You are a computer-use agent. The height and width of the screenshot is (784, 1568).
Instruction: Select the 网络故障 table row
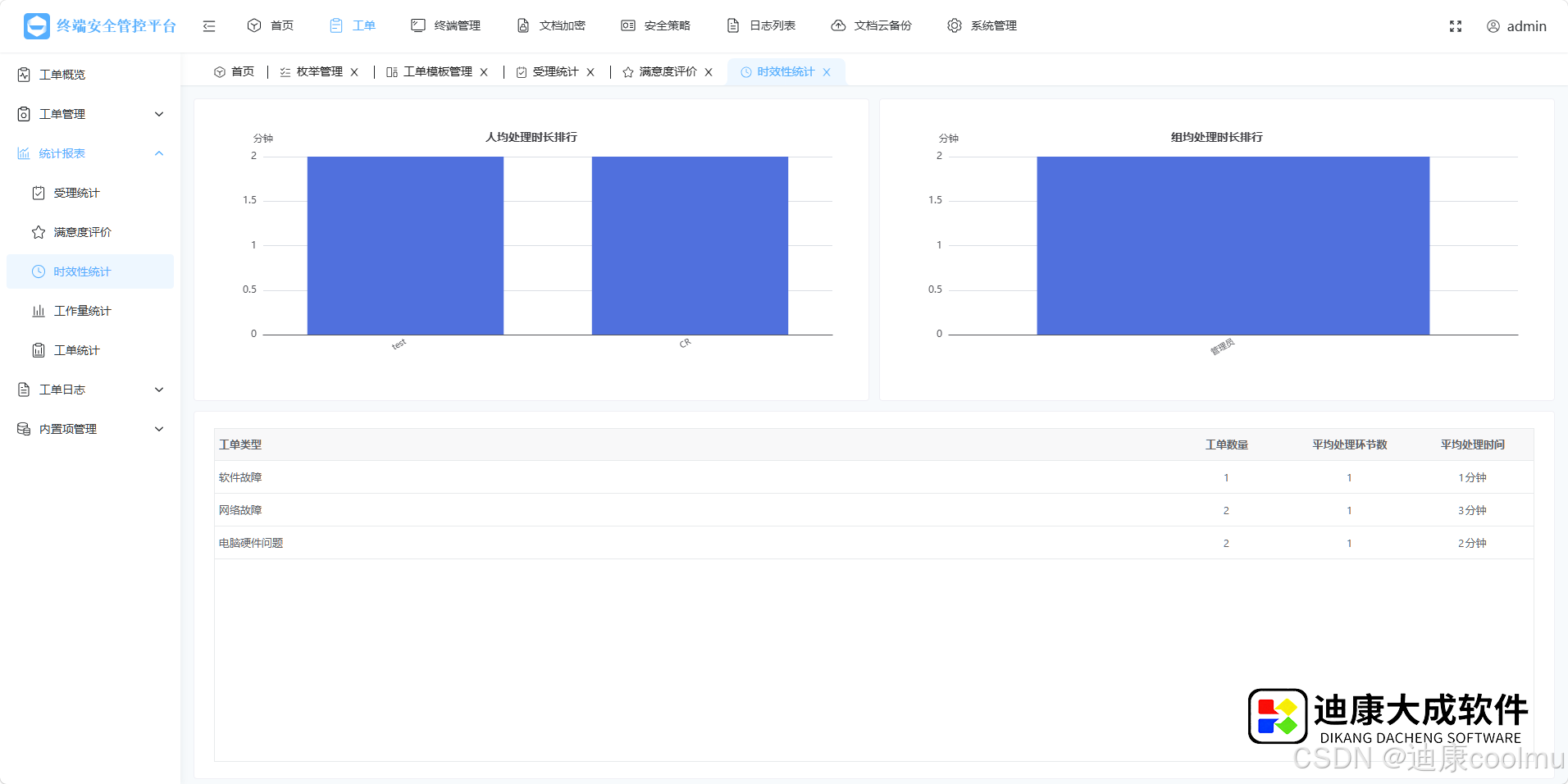point(874,510)
